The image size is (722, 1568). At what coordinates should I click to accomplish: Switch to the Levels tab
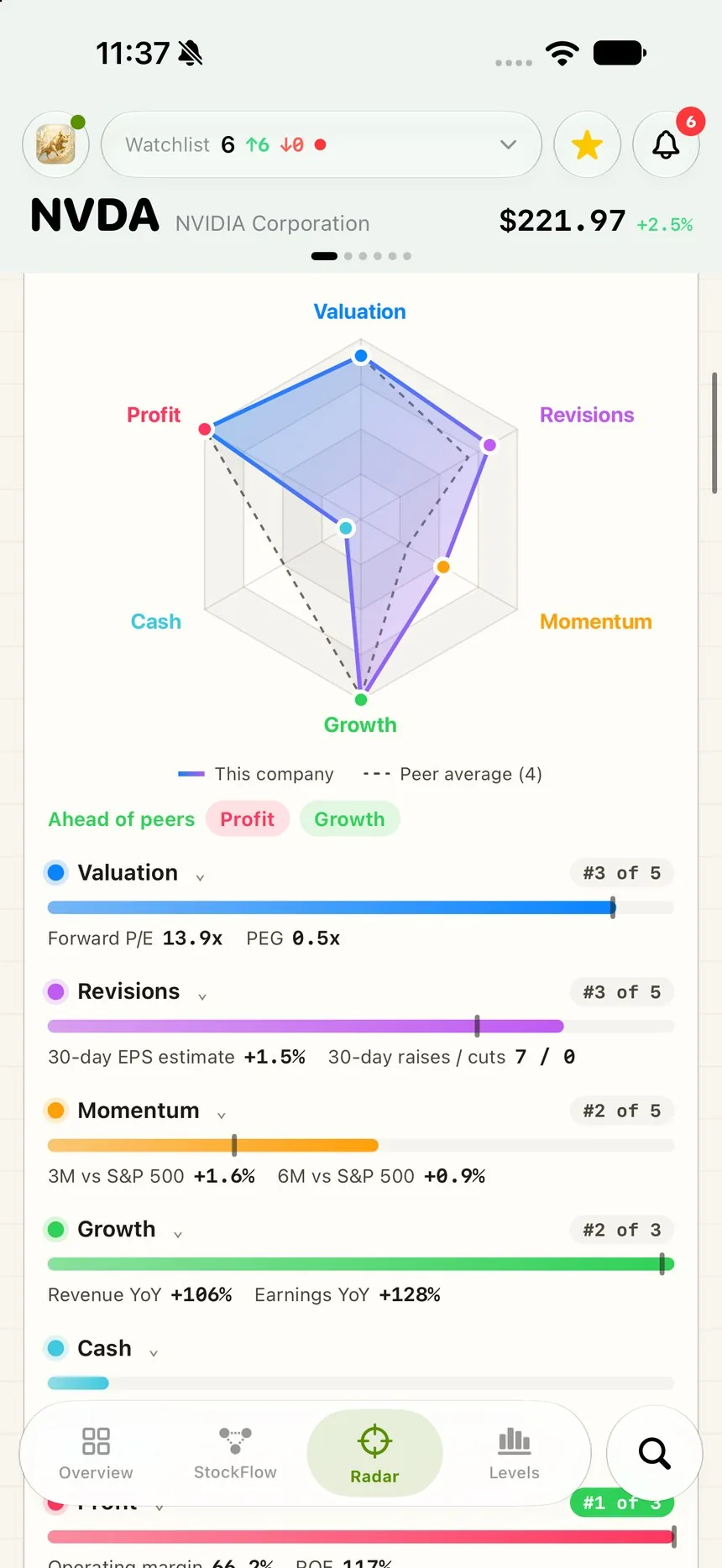515,1453
